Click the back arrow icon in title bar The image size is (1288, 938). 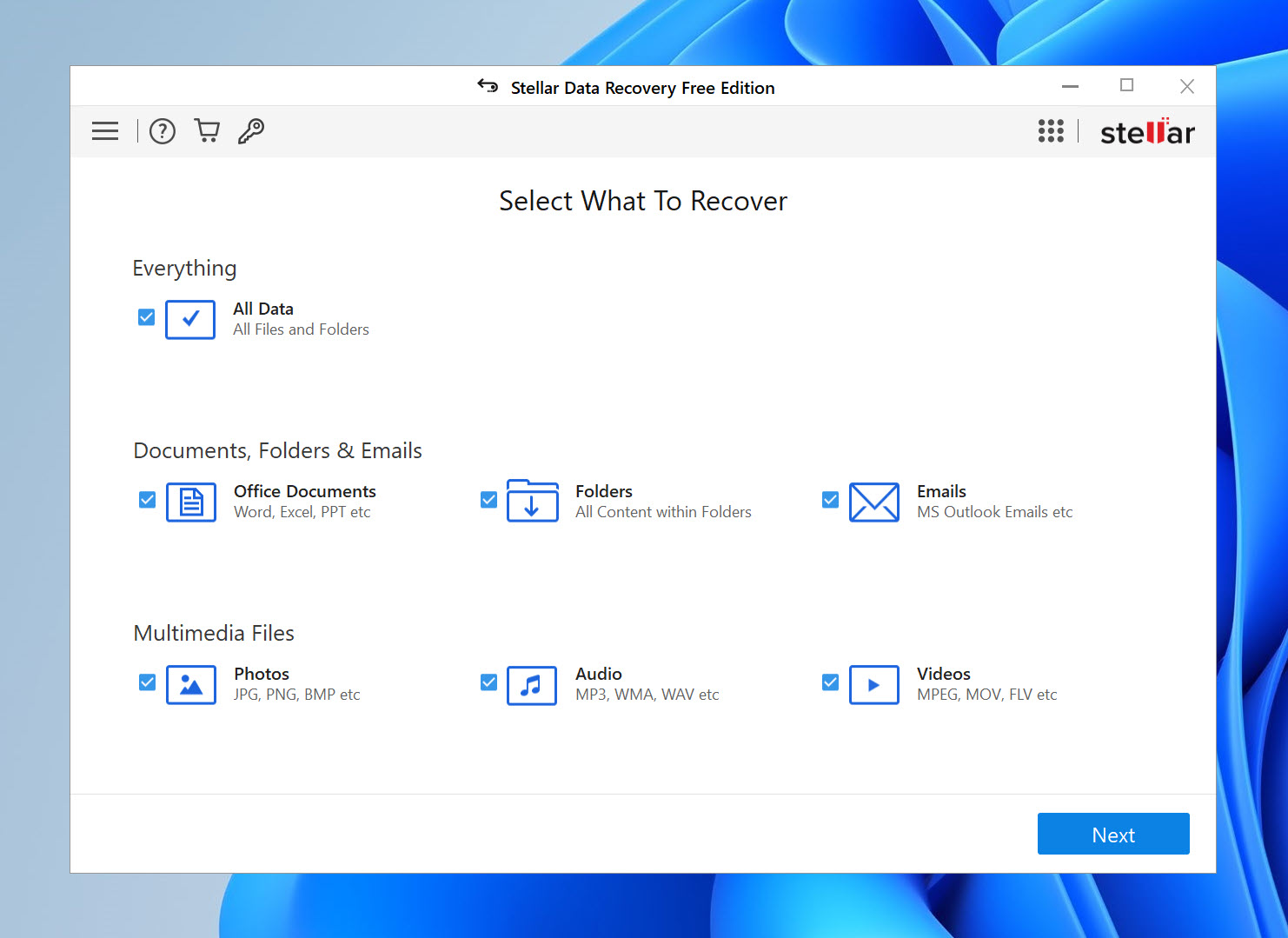488,86
